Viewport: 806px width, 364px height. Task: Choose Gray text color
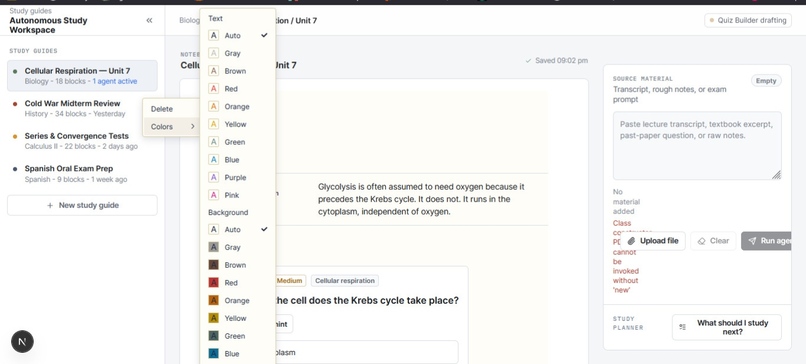237,53
